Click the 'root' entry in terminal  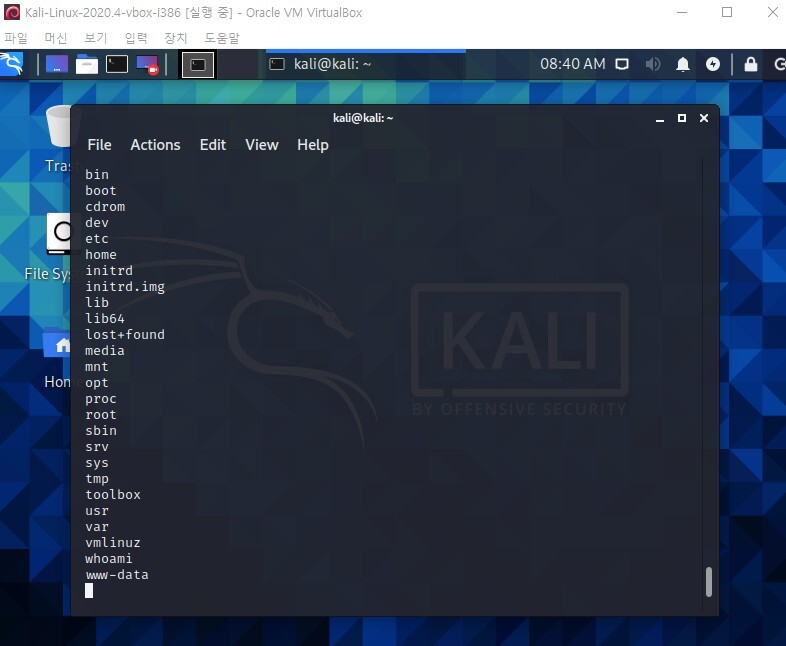point(101,415)
